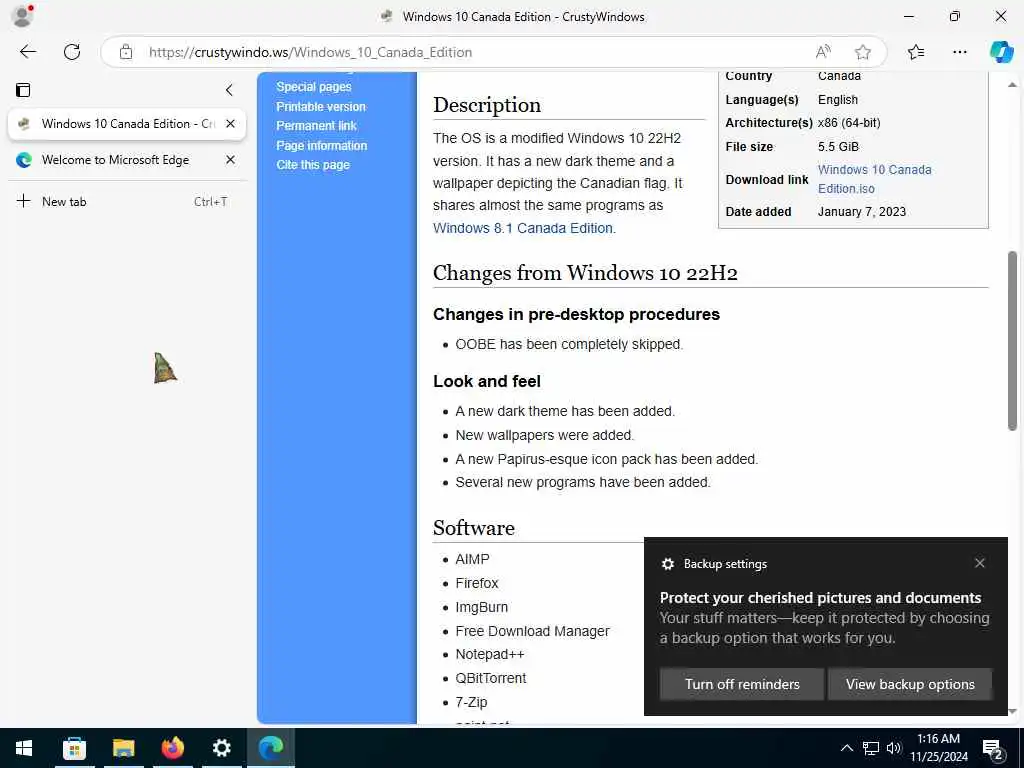Open the Printable version link
Screen dimensions: 1024x768
[321, 106]
